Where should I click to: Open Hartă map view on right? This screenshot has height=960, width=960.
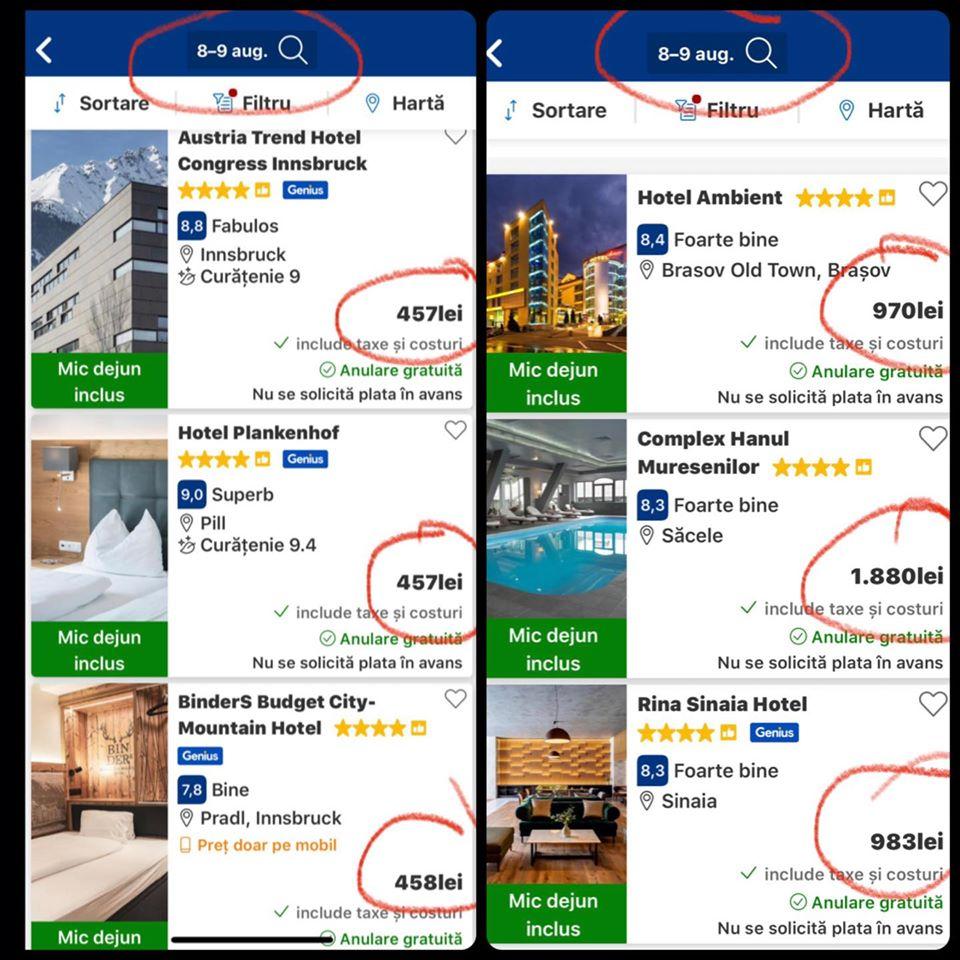[x=880, y=110]
